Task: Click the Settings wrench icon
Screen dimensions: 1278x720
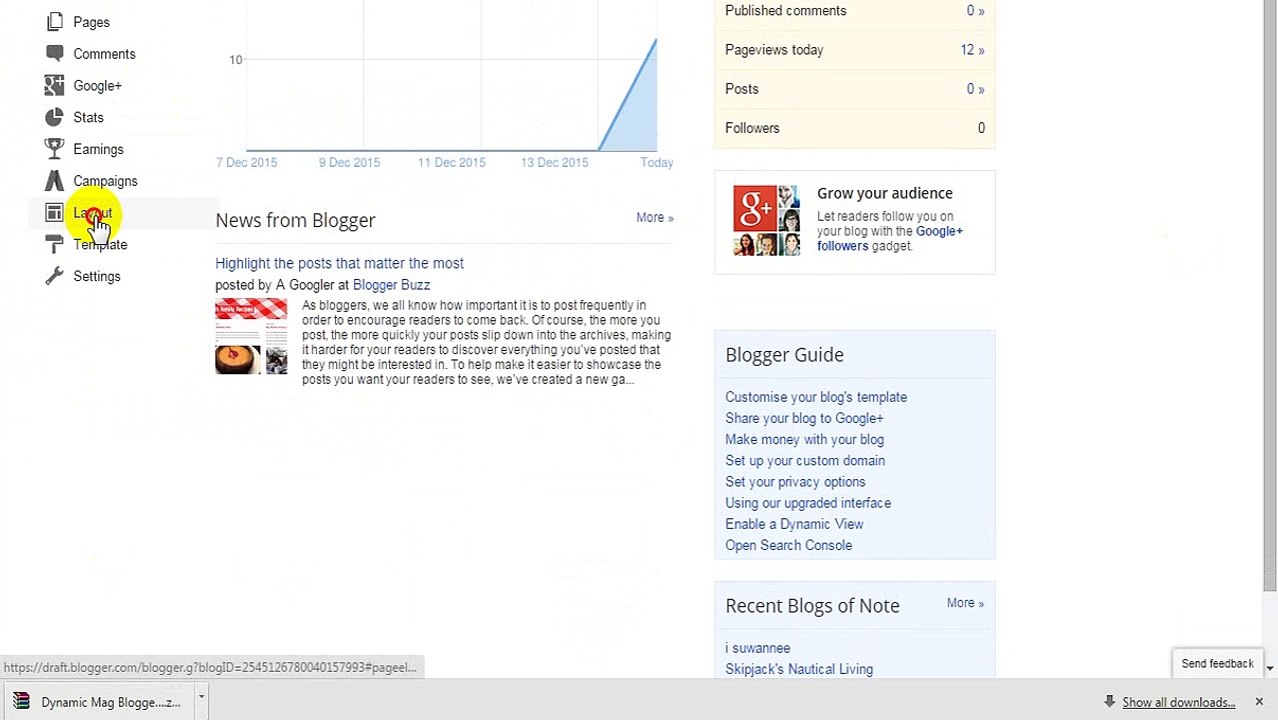Action: coord(54,276)
